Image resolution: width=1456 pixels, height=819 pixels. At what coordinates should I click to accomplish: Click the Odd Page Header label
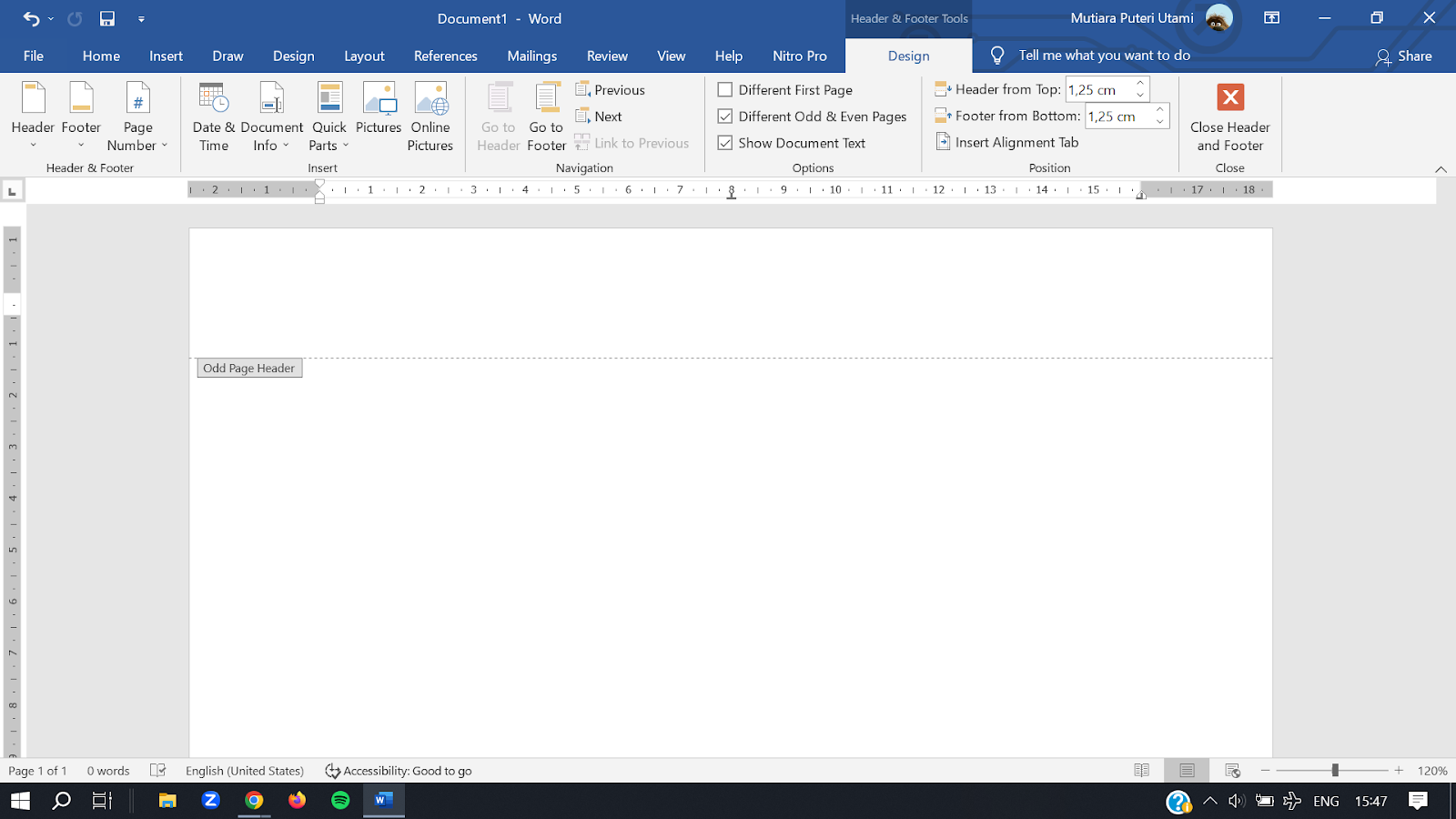pos(249,369)
